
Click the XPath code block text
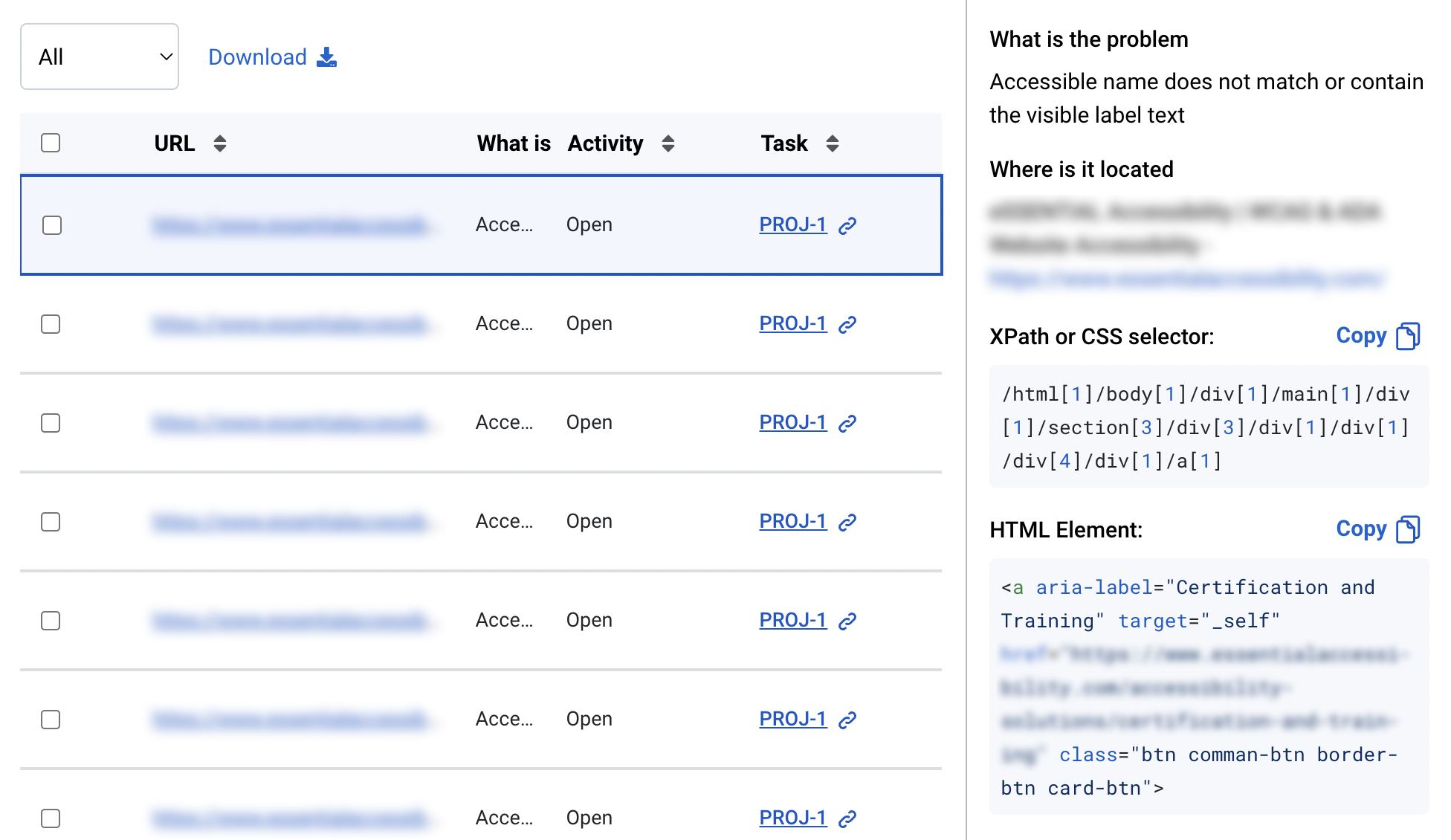point(1206,427)
